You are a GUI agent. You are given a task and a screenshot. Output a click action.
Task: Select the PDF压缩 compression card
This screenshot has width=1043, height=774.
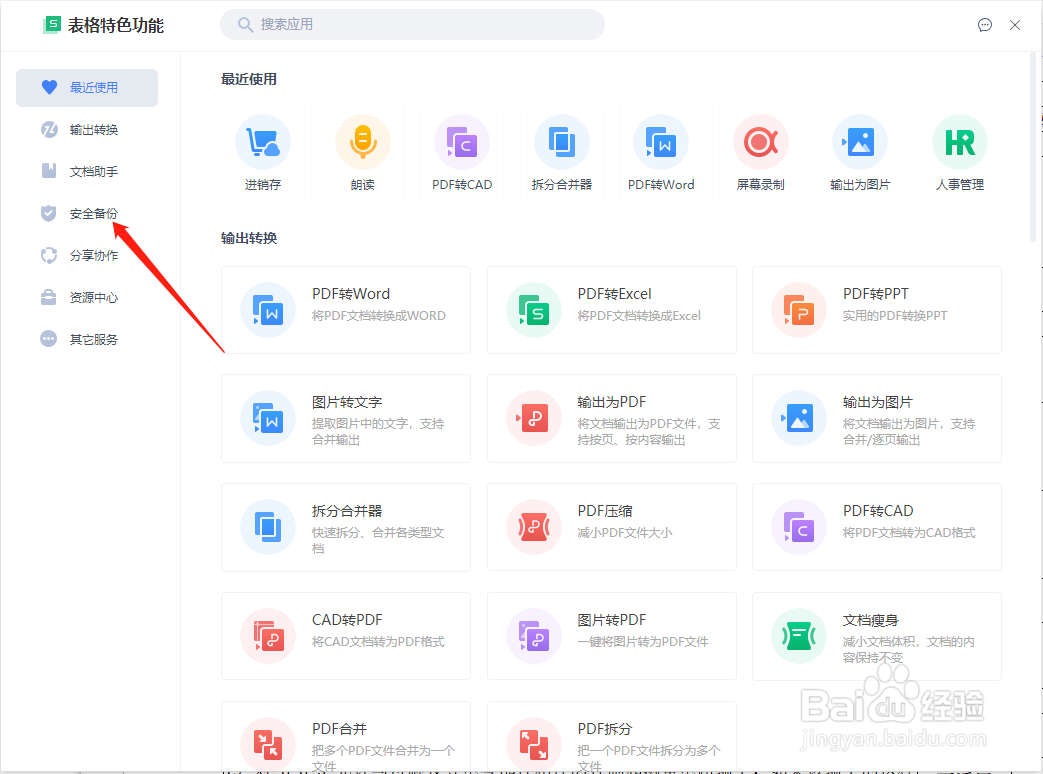(611, 527)
